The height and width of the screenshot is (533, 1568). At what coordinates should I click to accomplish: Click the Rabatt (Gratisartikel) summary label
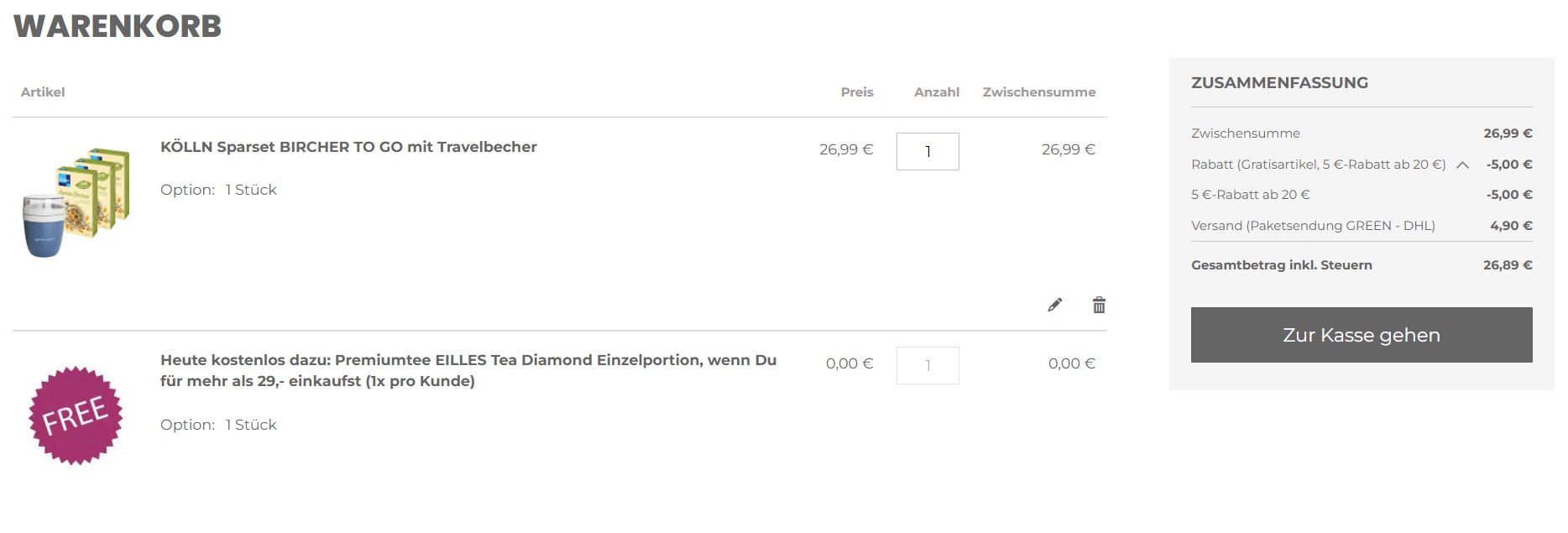click(1318, 165)
